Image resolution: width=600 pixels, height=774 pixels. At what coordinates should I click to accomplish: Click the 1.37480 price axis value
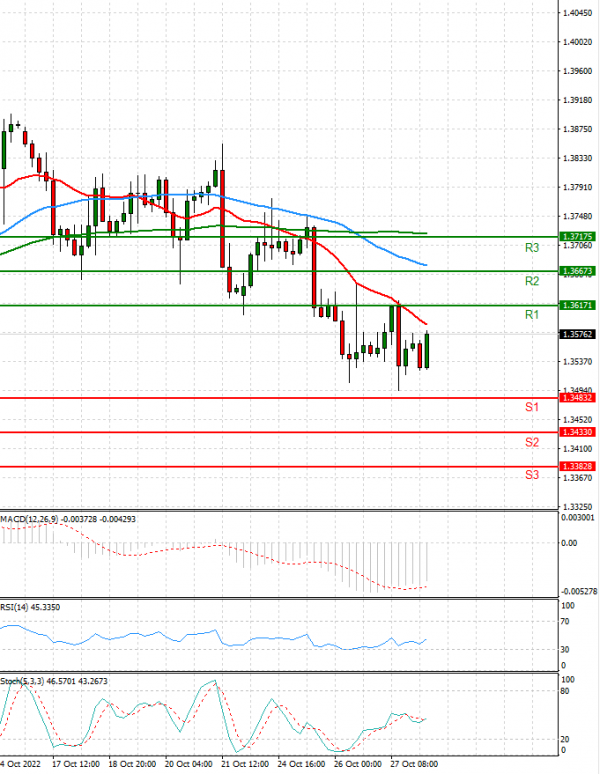point(577,216)
